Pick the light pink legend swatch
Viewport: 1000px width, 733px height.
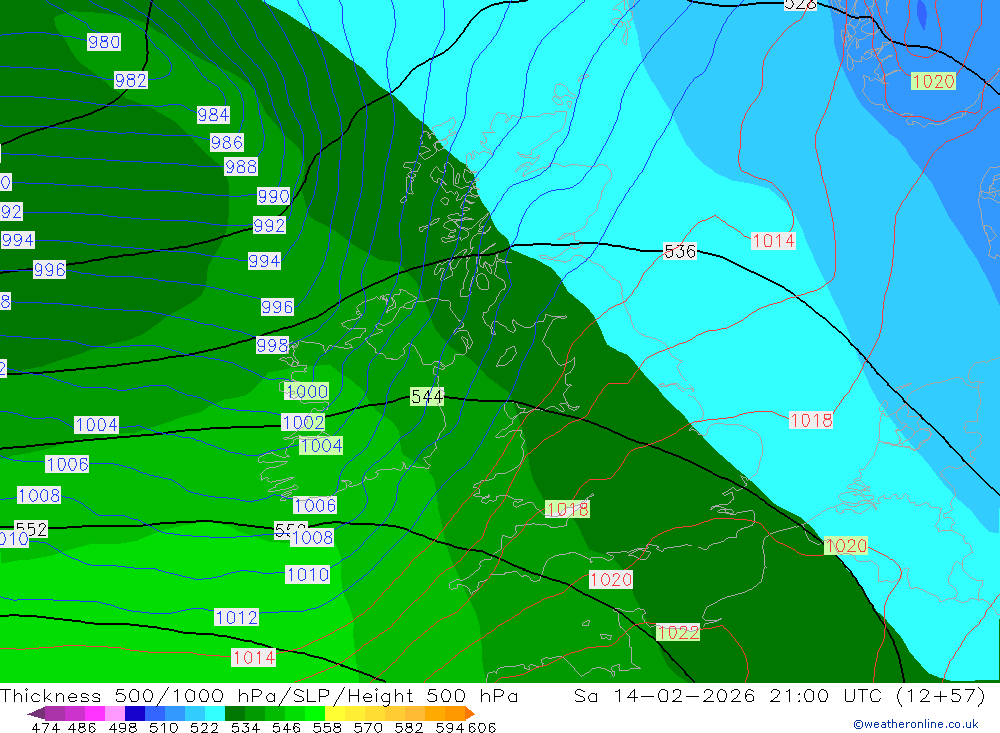115,713
